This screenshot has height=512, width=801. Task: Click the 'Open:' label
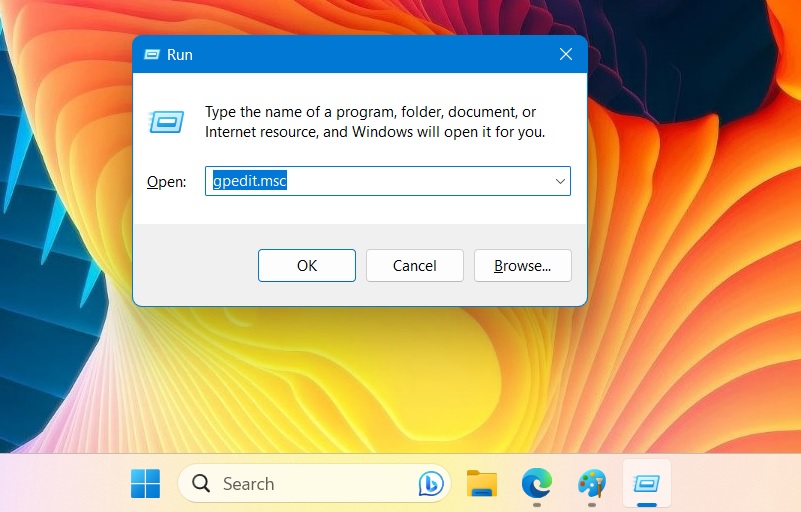167,182
